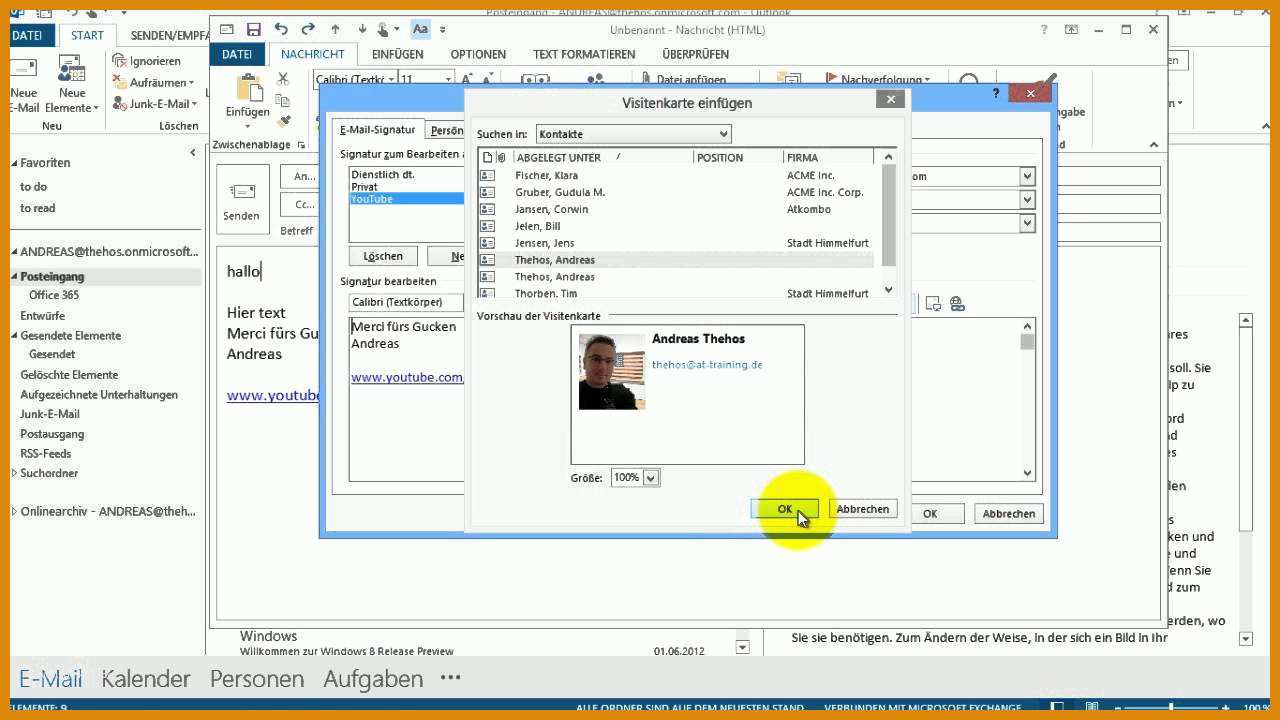Click contact card icon beside Jansen, Corwin
Image resolution: width=1280 pixels, height=720 pixels.
488,209
